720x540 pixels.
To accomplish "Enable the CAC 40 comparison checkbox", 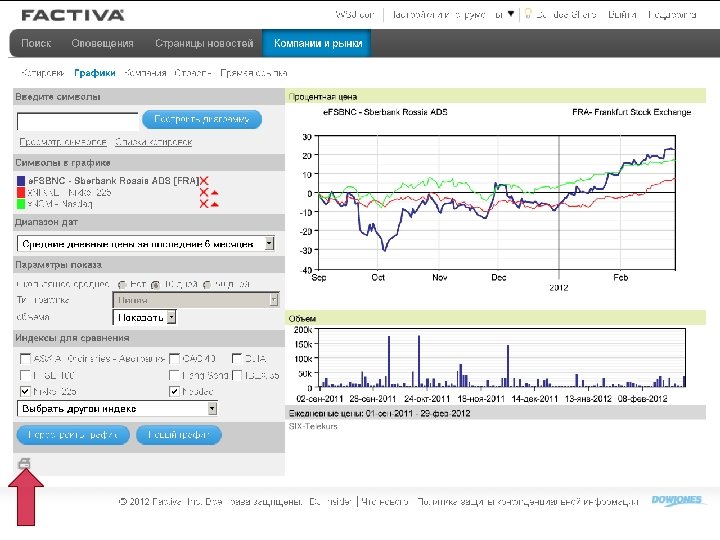I will pos(174,358).
